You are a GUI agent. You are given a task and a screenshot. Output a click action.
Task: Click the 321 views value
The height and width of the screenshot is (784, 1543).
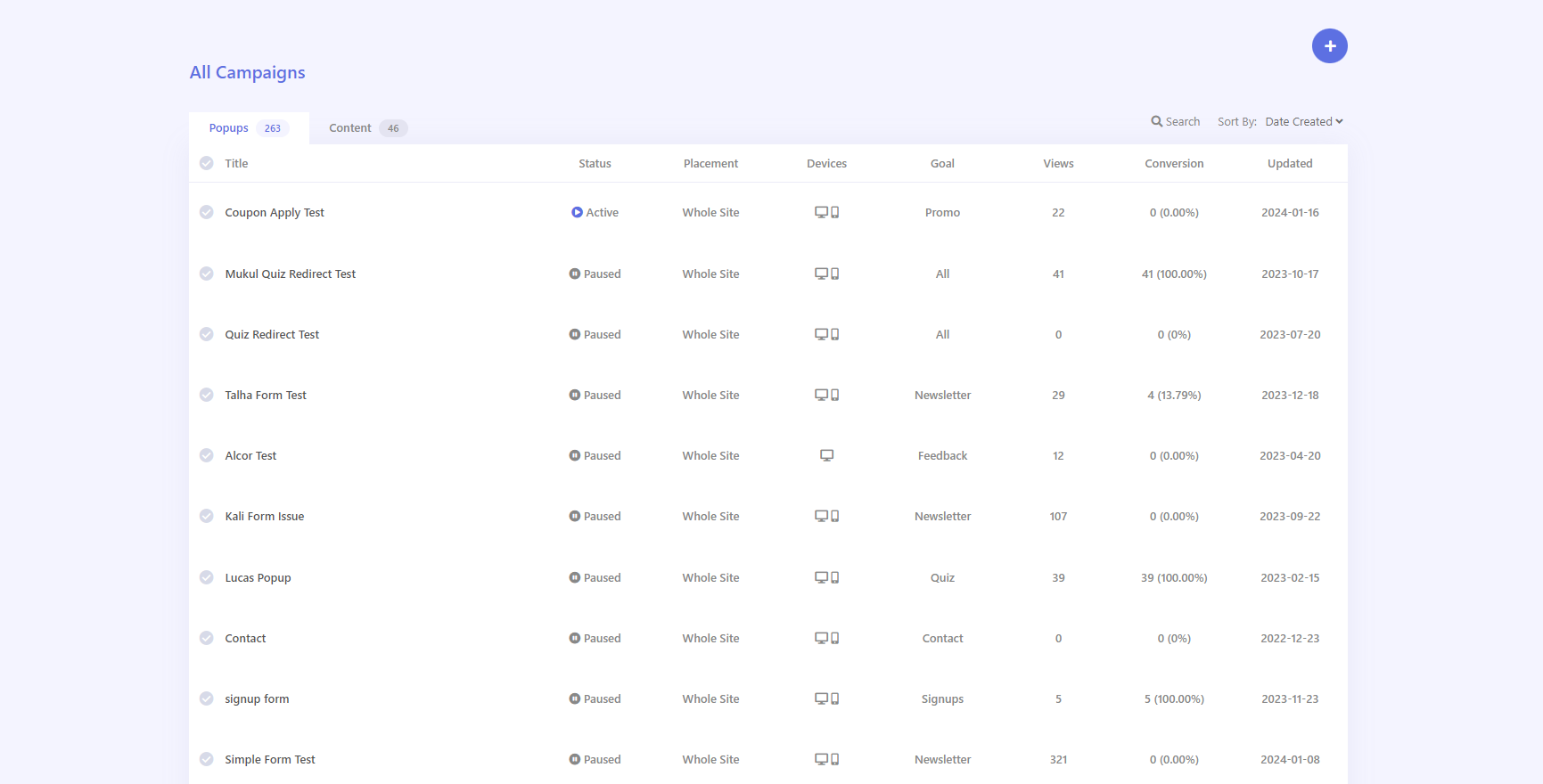[x=1058, y=759]
